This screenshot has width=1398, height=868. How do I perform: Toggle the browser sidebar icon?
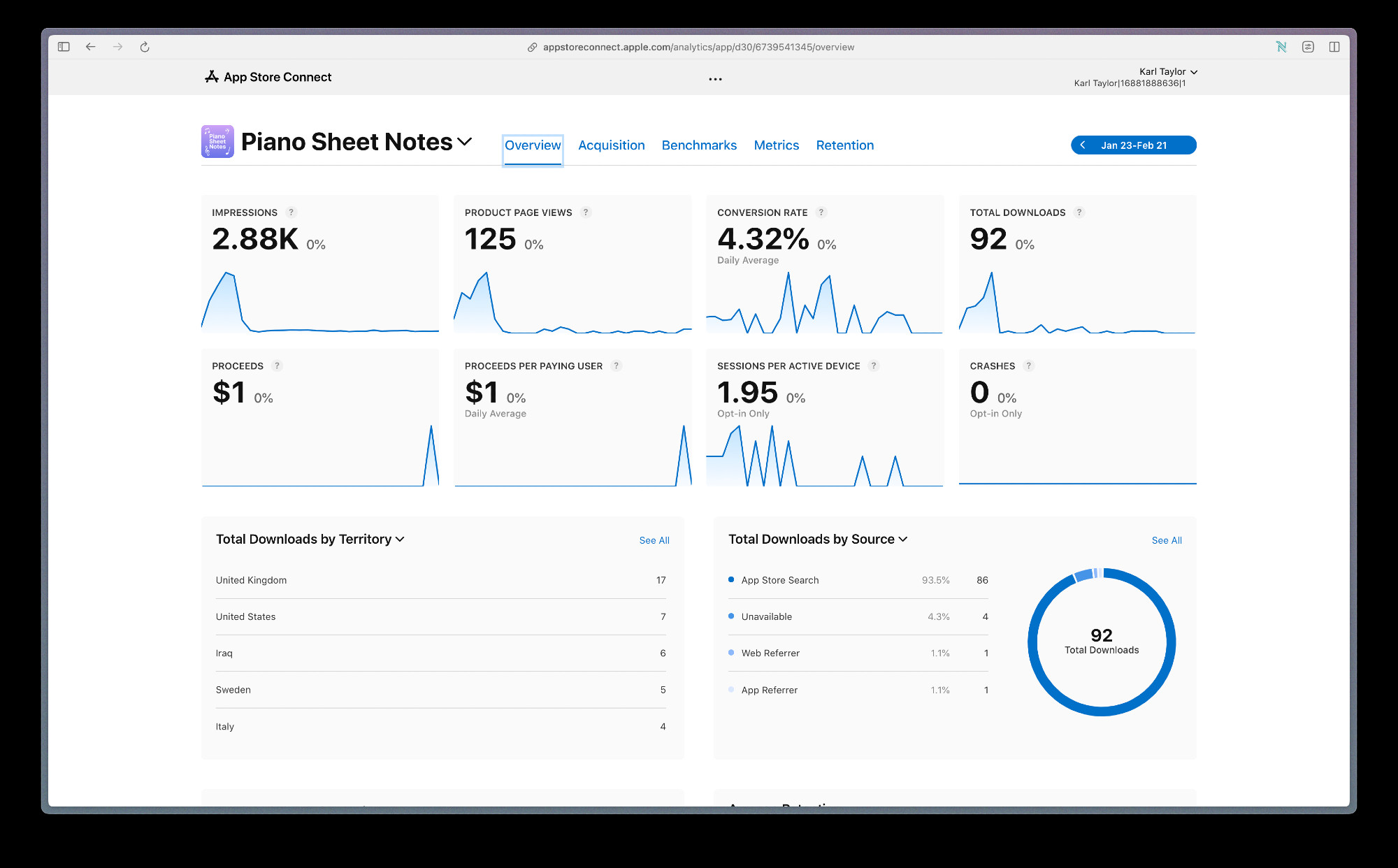pos(64,47)
